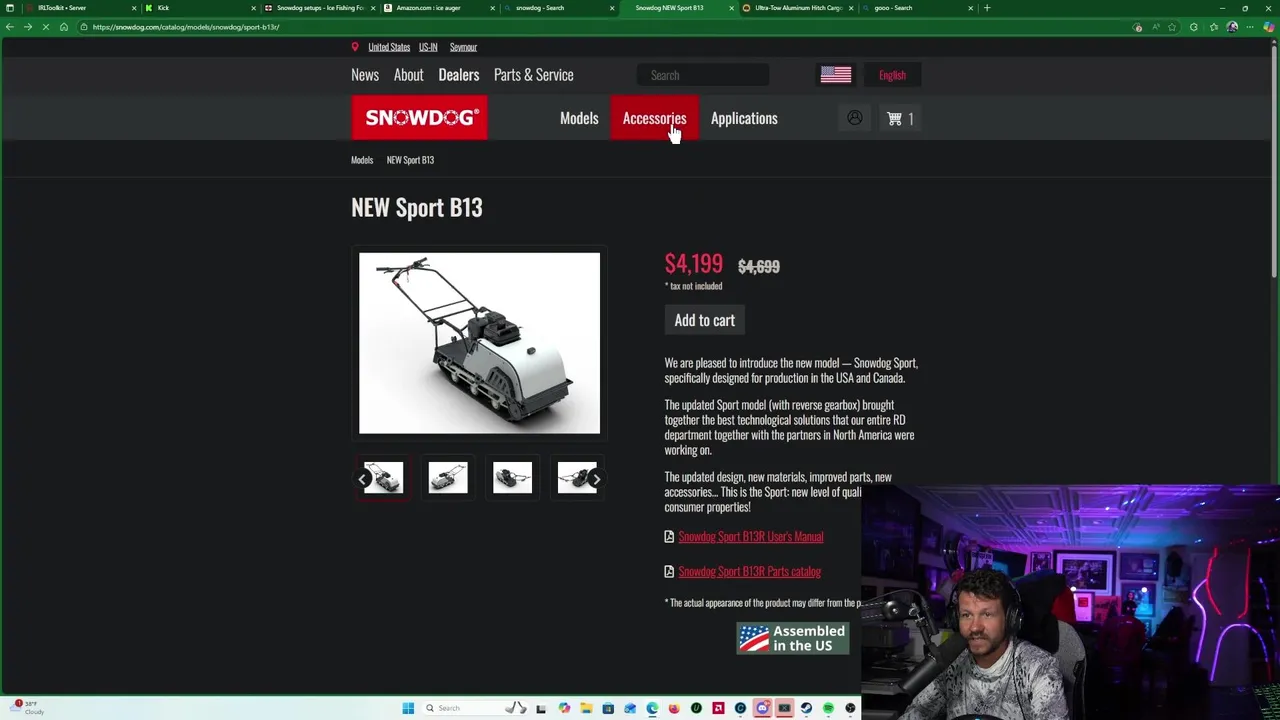Open Parts & Service page

coord(534,75)
